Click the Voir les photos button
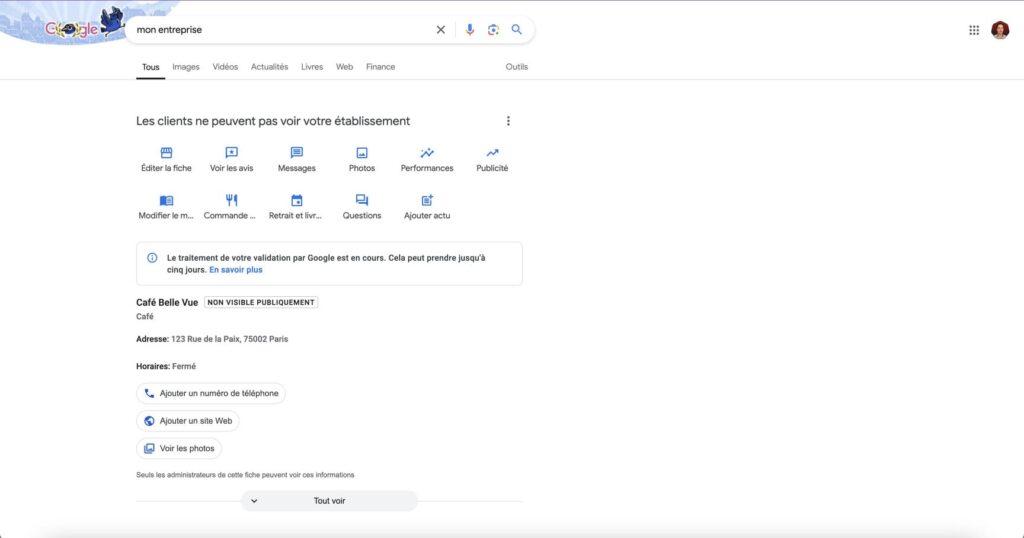Viewport: 1024px width, 538px height. [x=179, y=449]
